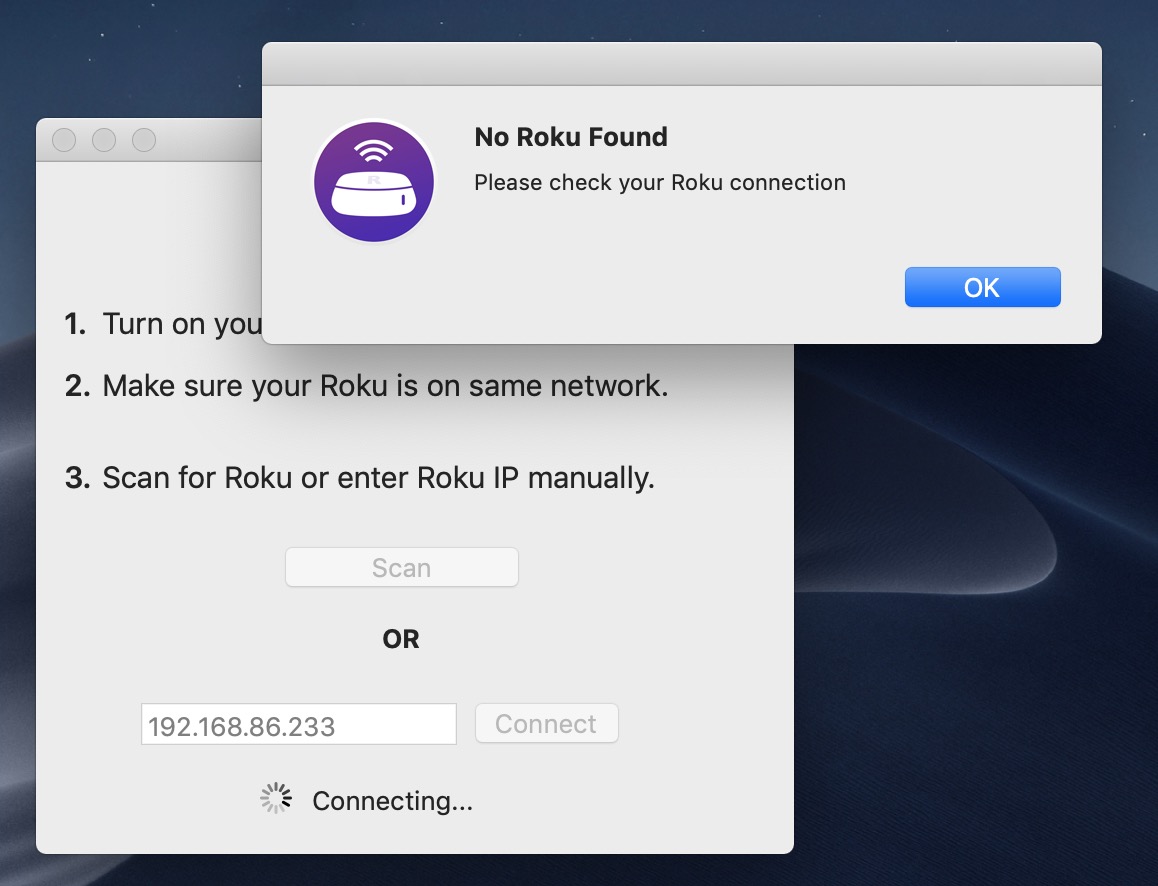The image size is (1158, 886).
Task: Click the 'Connecting...' status text
Action: (393, 801)
